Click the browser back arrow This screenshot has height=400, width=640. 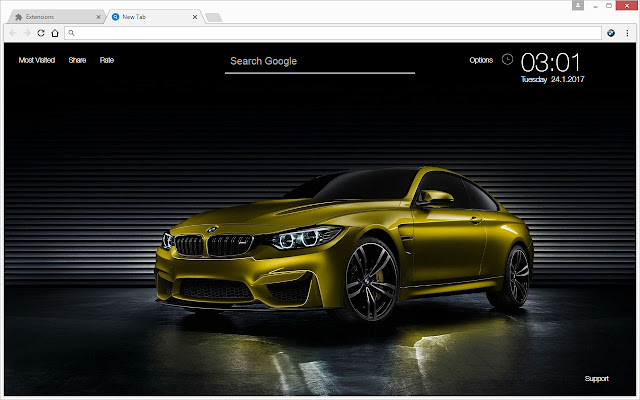(x=13, y=33)
